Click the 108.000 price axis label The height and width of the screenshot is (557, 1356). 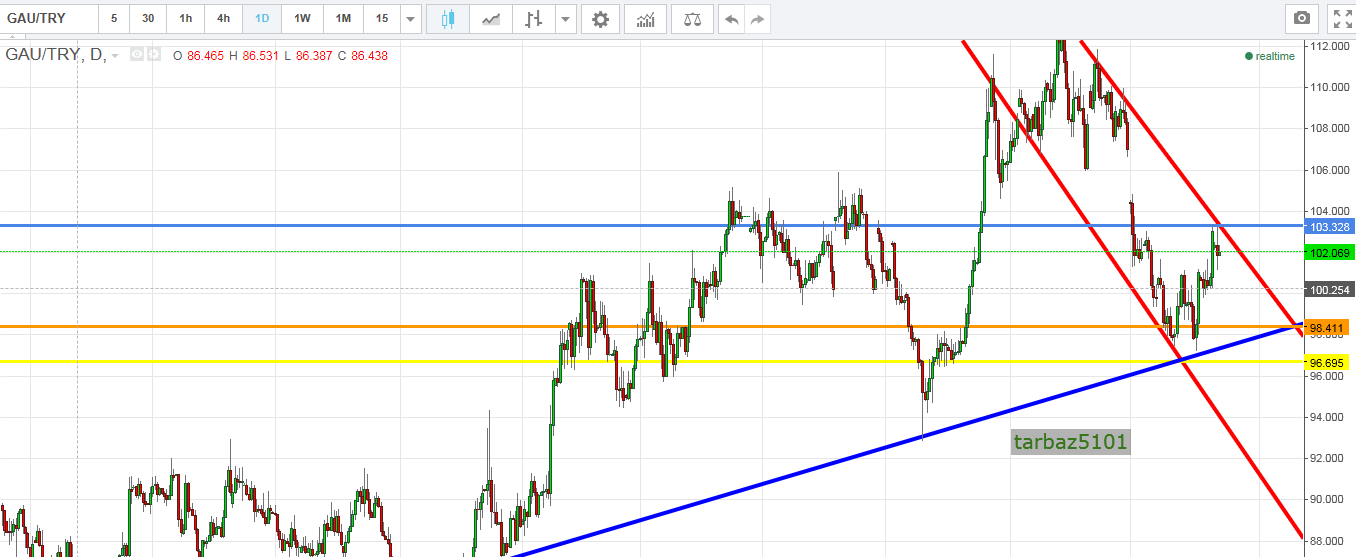[x=1329, y=128]
